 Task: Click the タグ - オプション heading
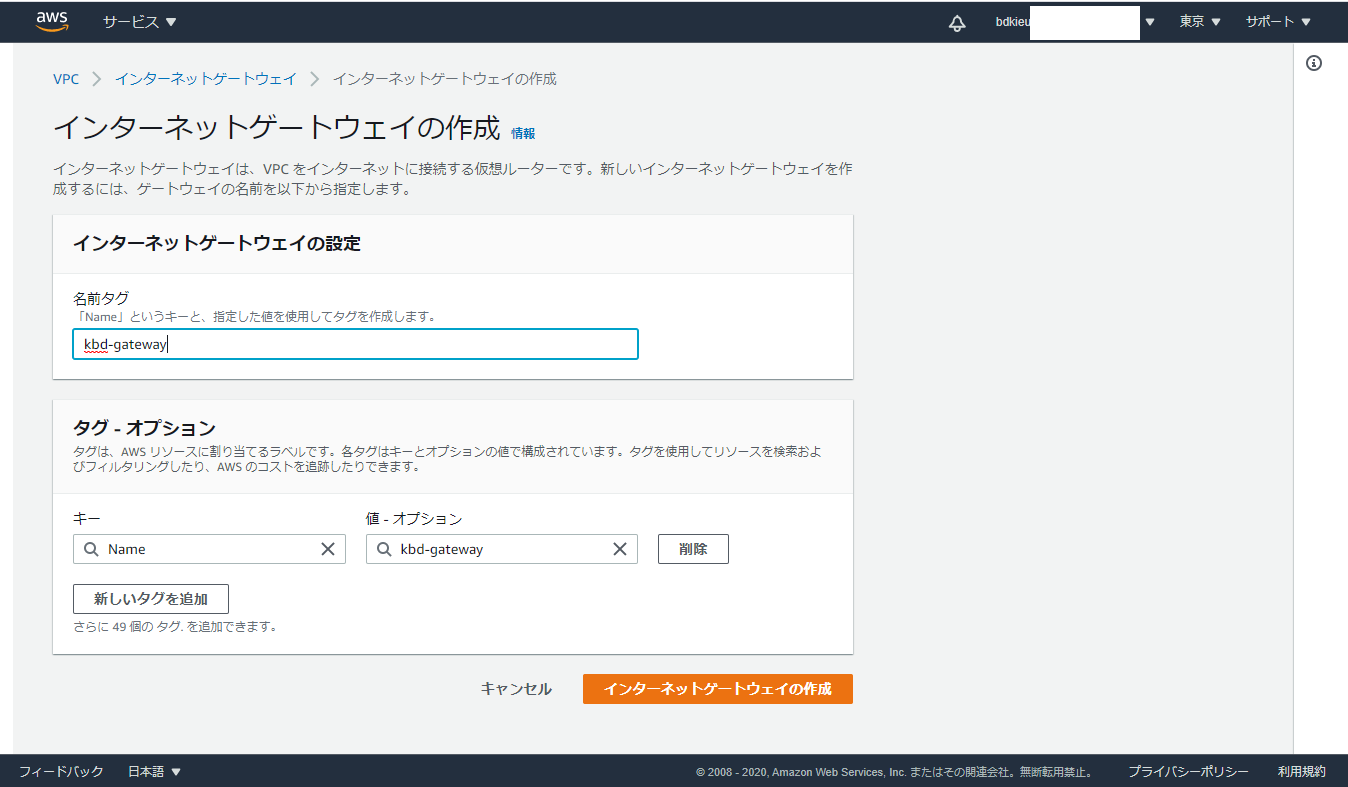click(144, 428)
